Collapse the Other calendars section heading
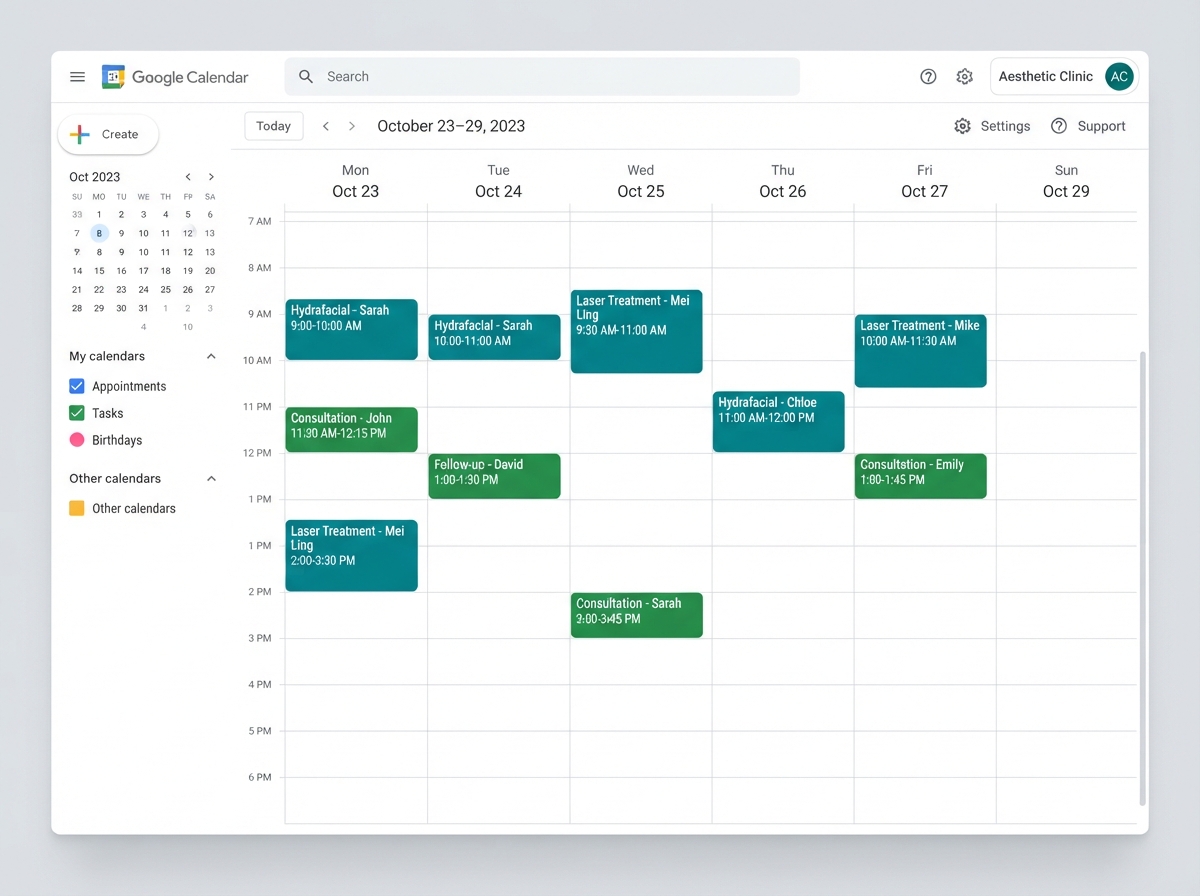 point(211,478)
